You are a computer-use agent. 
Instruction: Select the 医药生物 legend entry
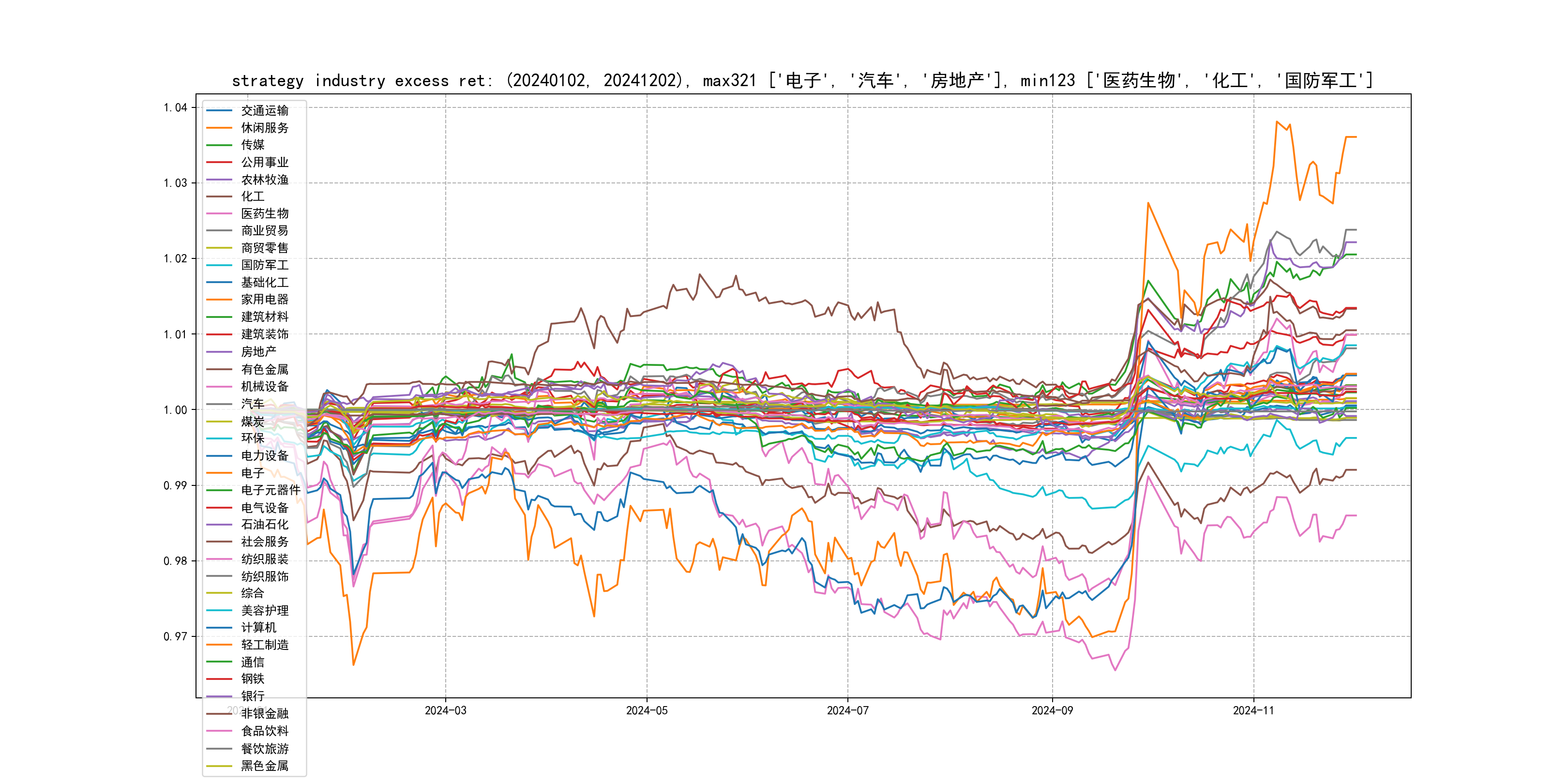(264, 213)
